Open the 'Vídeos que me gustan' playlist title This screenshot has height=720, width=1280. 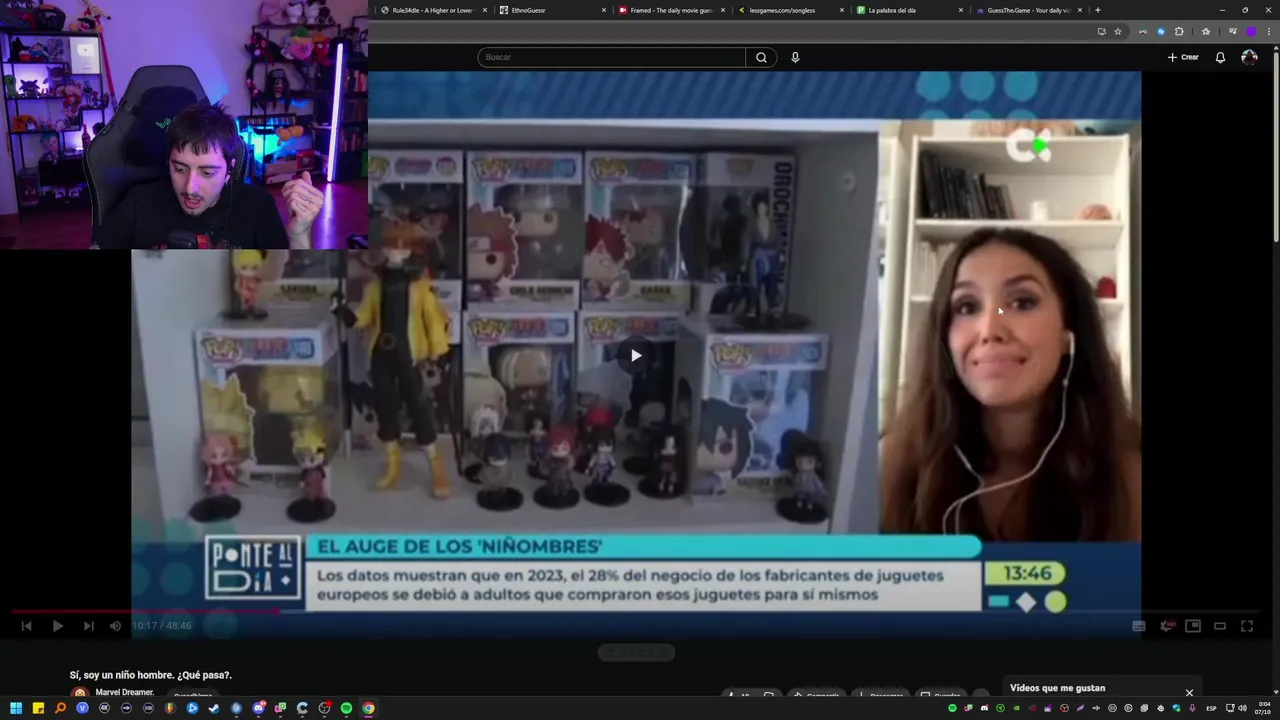tap(1057, 688)
